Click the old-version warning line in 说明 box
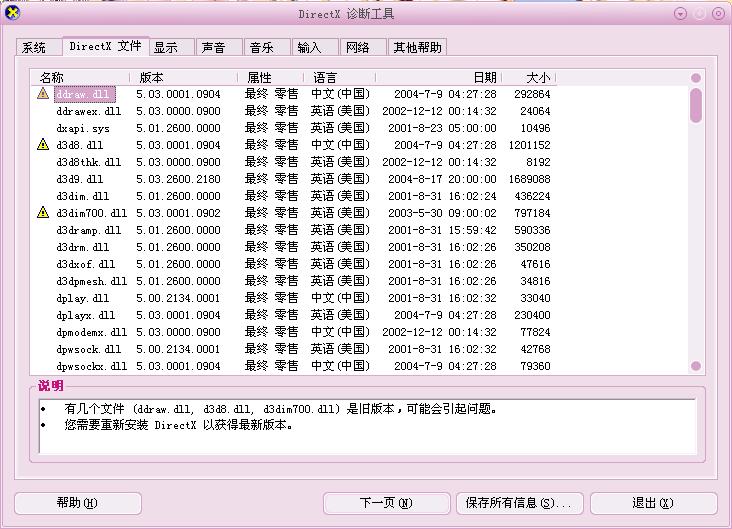This screenshot has width=732, height=529. coord(280,409)
